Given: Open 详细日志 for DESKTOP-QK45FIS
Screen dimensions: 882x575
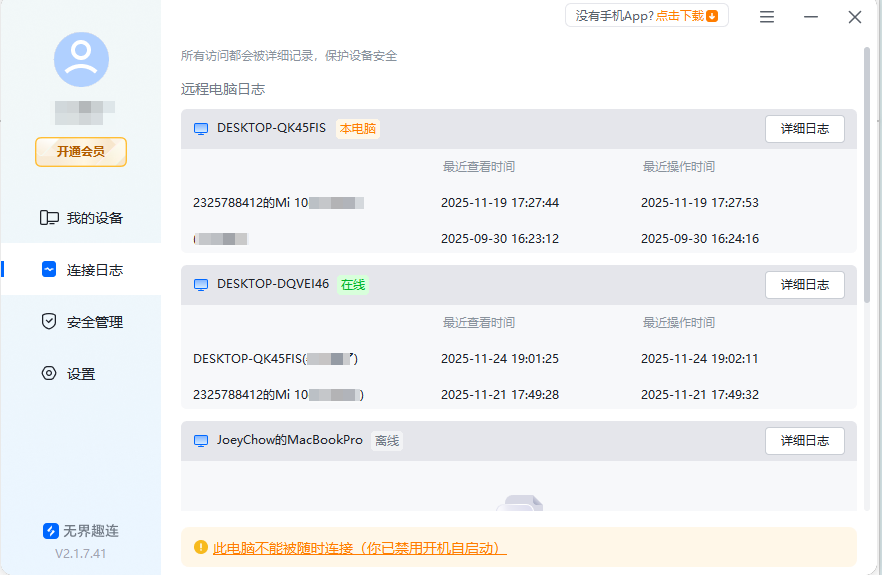Looking at the screenshot, I should pos(804,129).
